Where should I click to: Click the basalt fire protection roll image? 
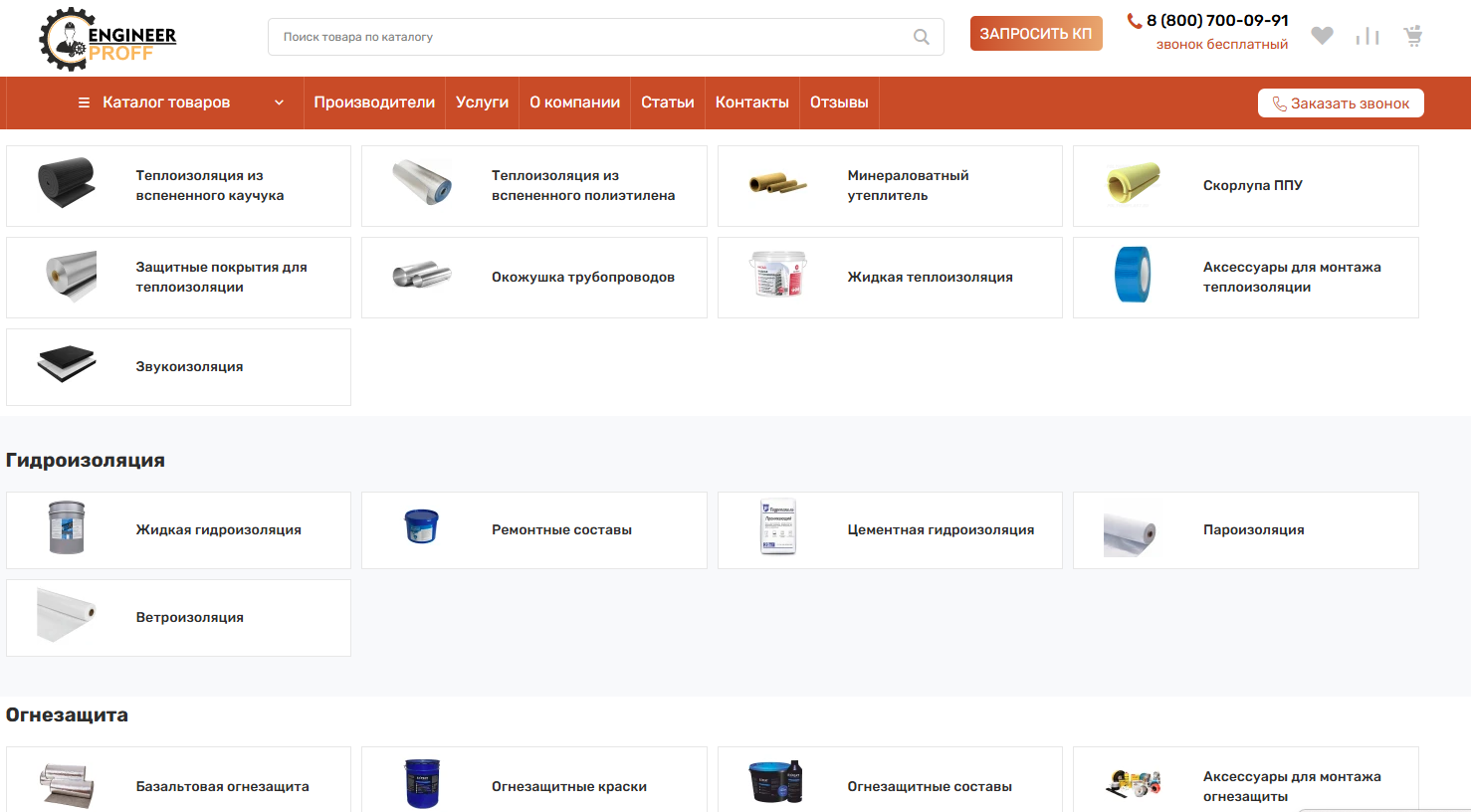point(67,785)
